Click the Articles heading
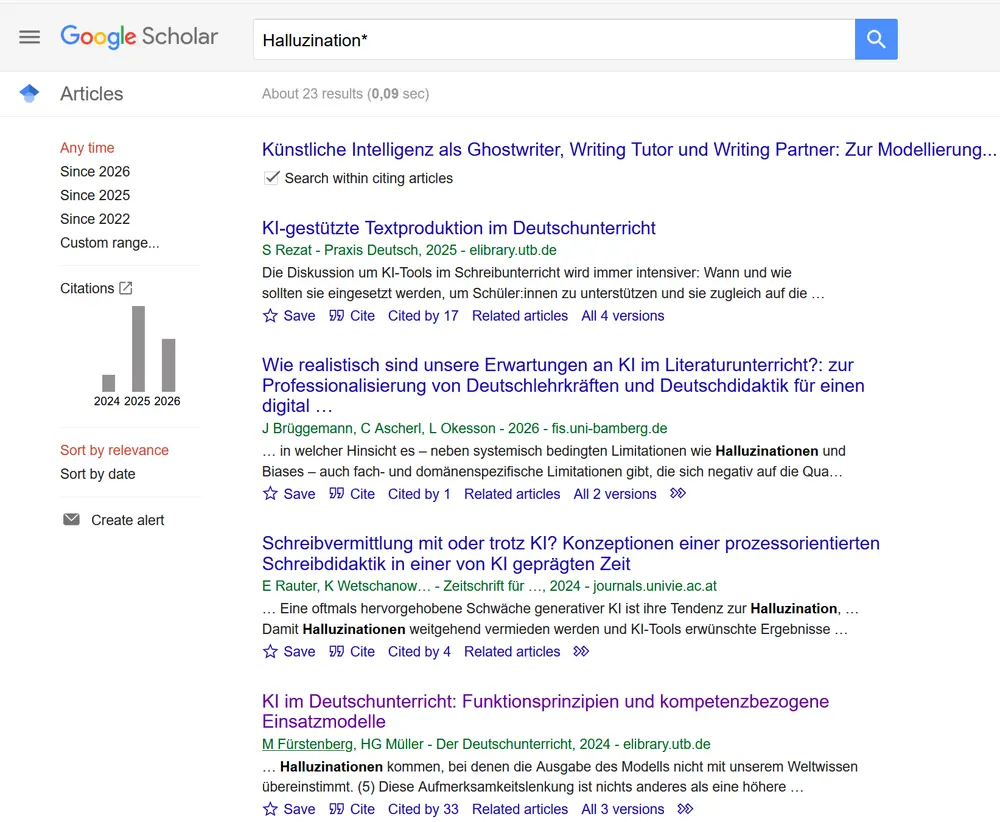1000x822 pixels. [x=92, y=94]
